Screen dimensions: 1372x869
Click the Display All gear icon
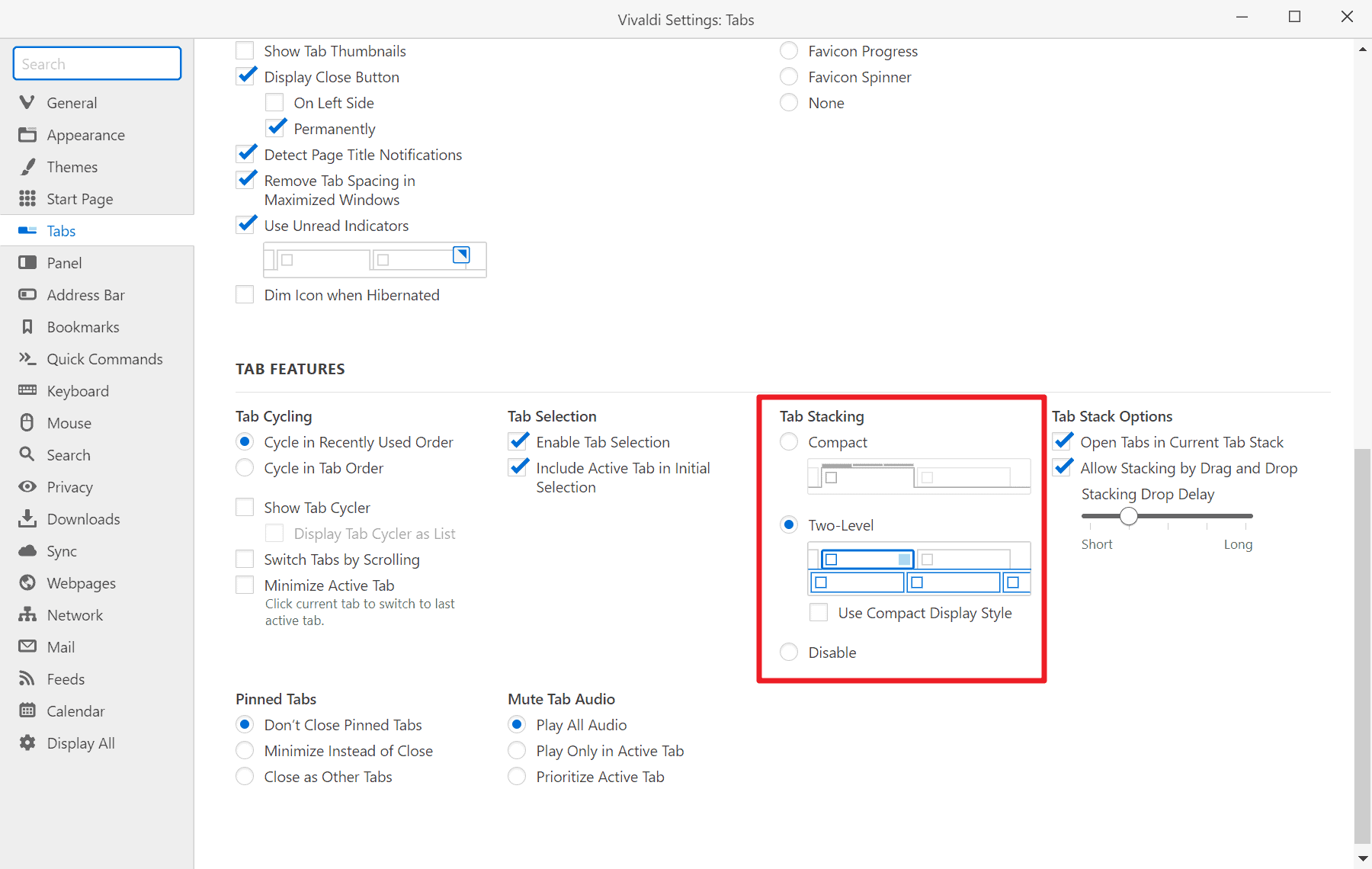27,742
